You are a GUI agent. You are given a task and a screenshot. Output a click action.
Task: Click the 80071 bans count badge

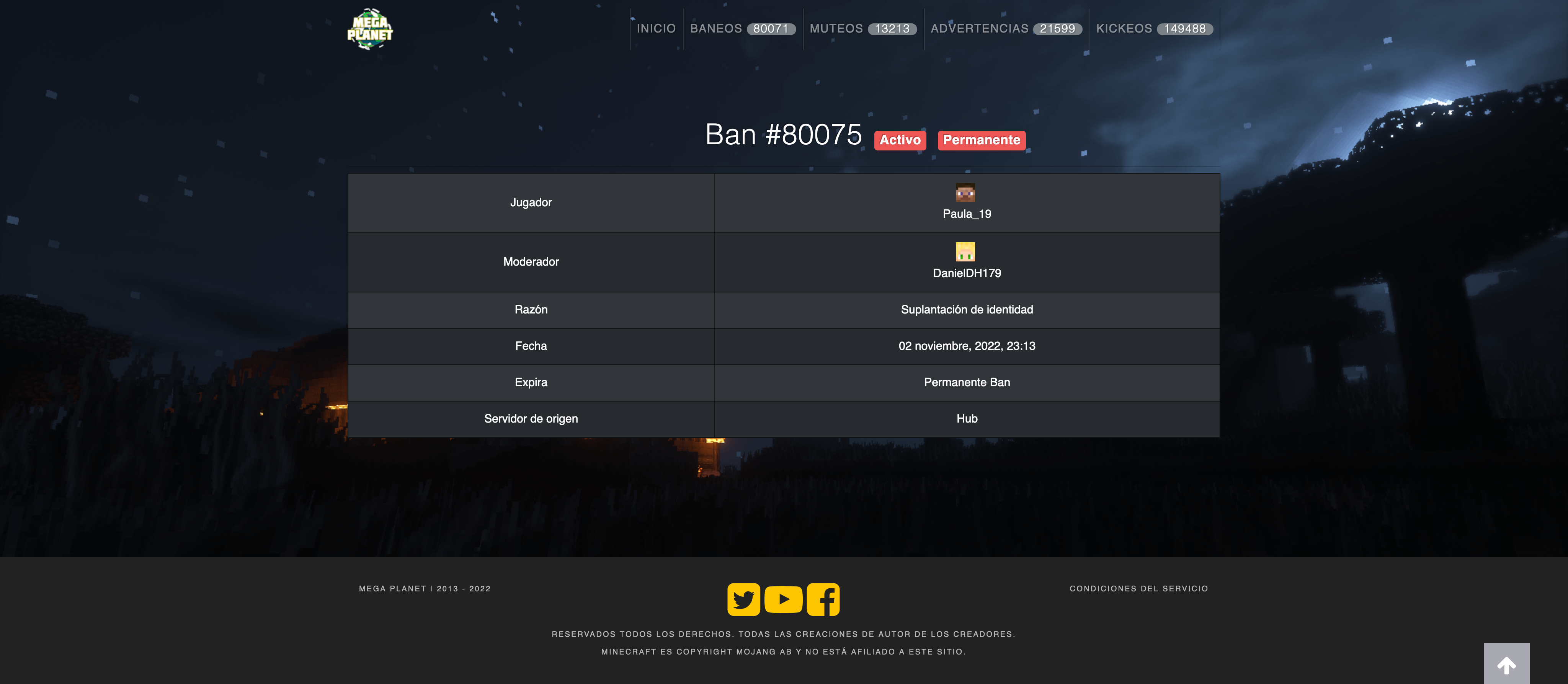[x=771, y=29]
